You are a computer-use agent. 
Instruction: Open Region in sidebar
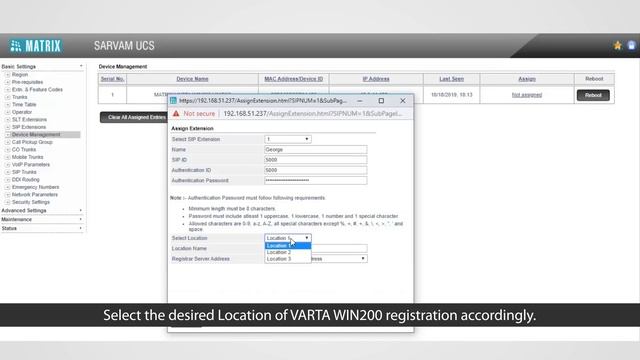pos(20,75)
